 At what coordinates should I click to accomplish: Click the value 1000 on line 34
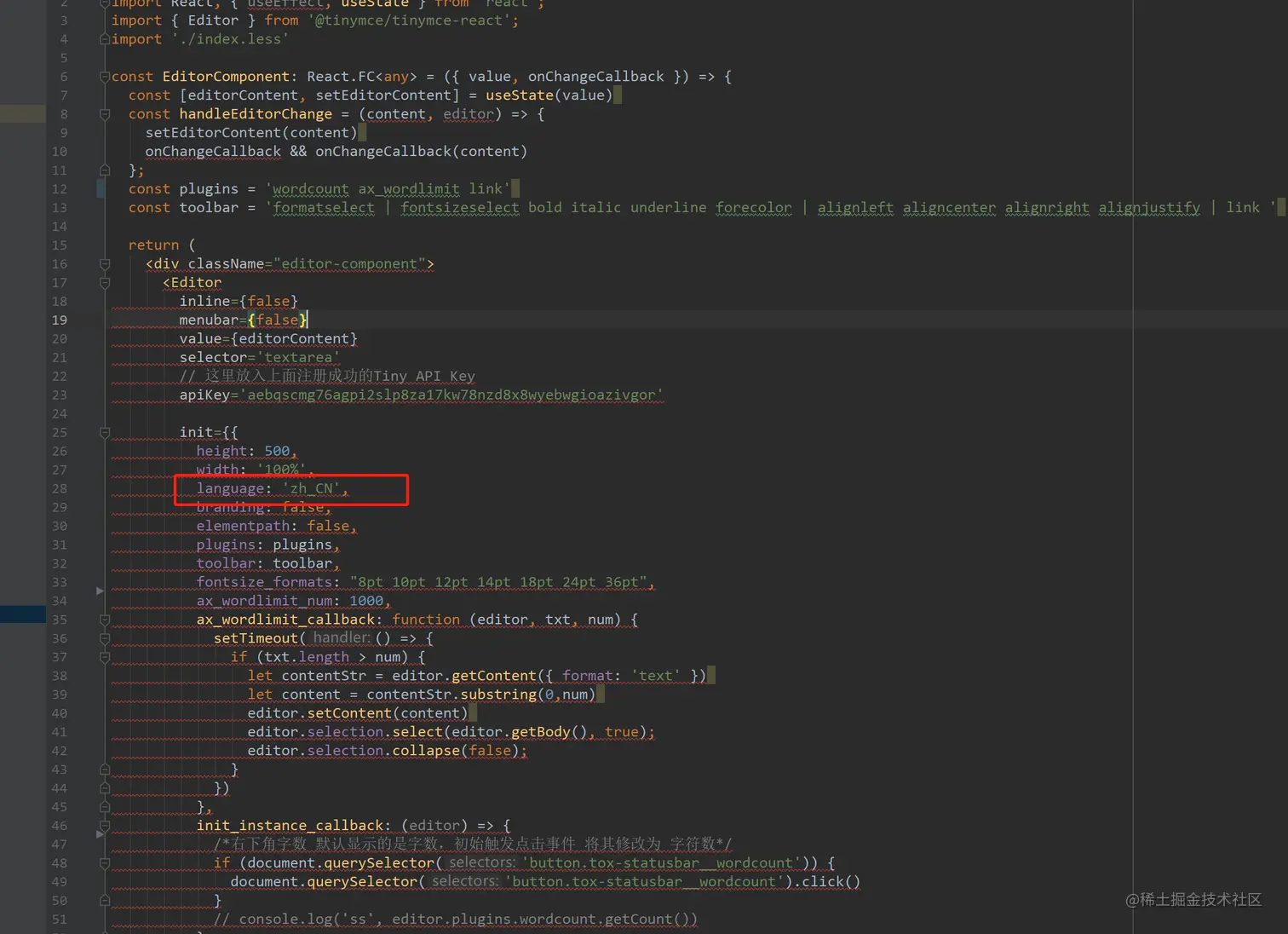[366, 602]
